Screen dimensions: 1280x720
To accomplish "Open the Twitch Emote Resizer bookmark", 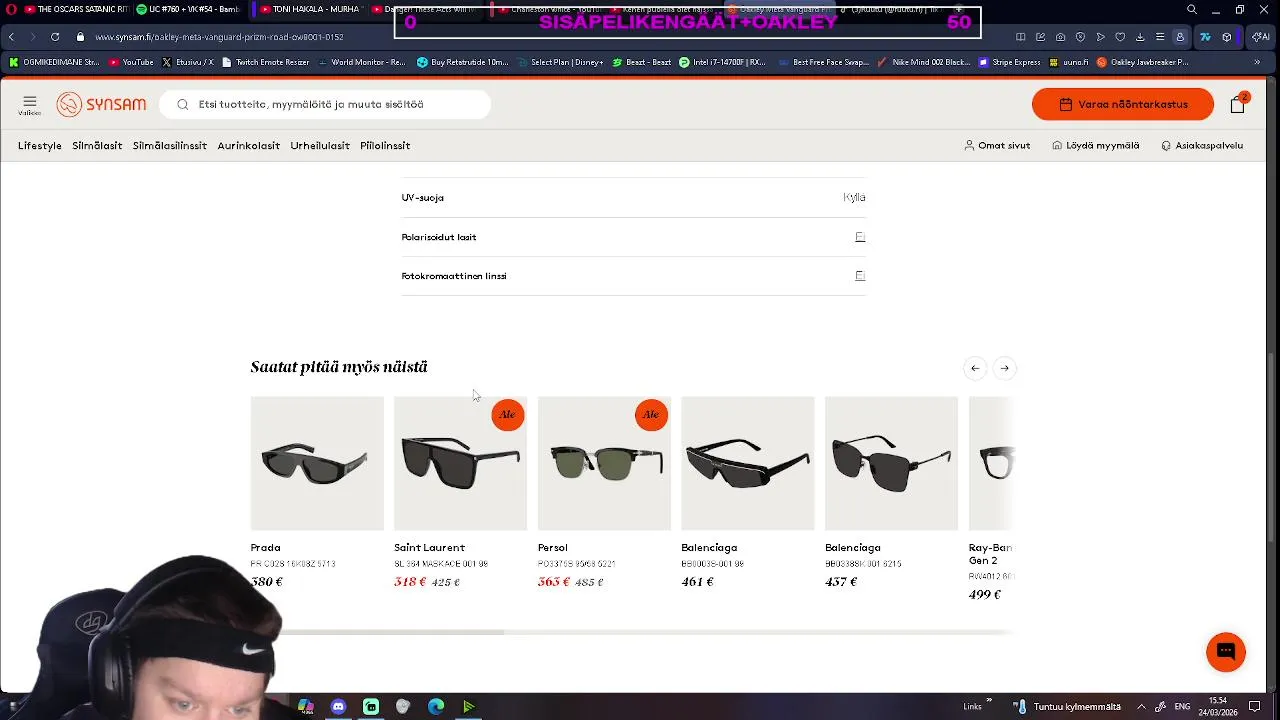I will point(265,62).
